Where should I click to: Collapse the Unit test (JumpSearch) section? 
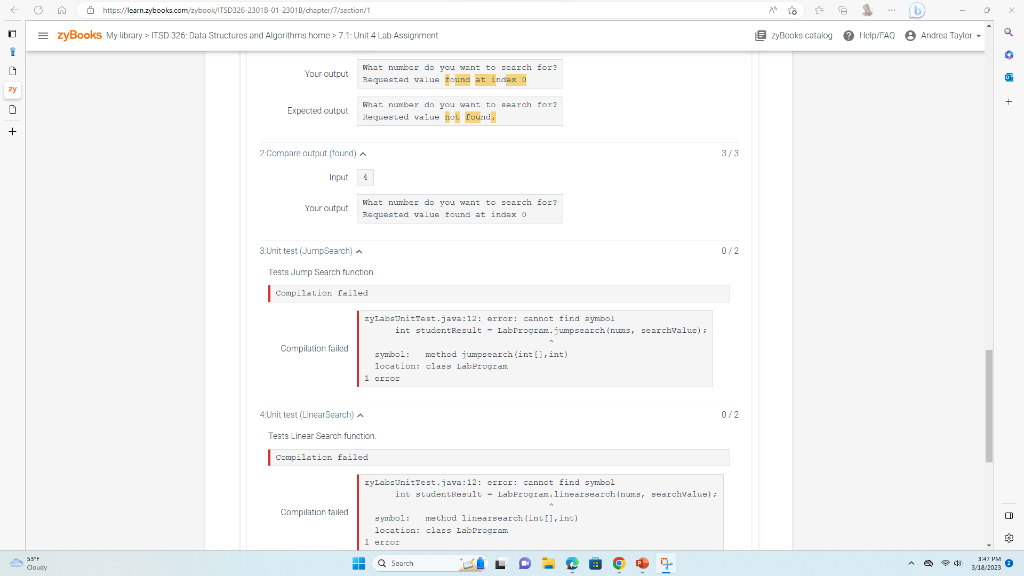tap(359, 250)
